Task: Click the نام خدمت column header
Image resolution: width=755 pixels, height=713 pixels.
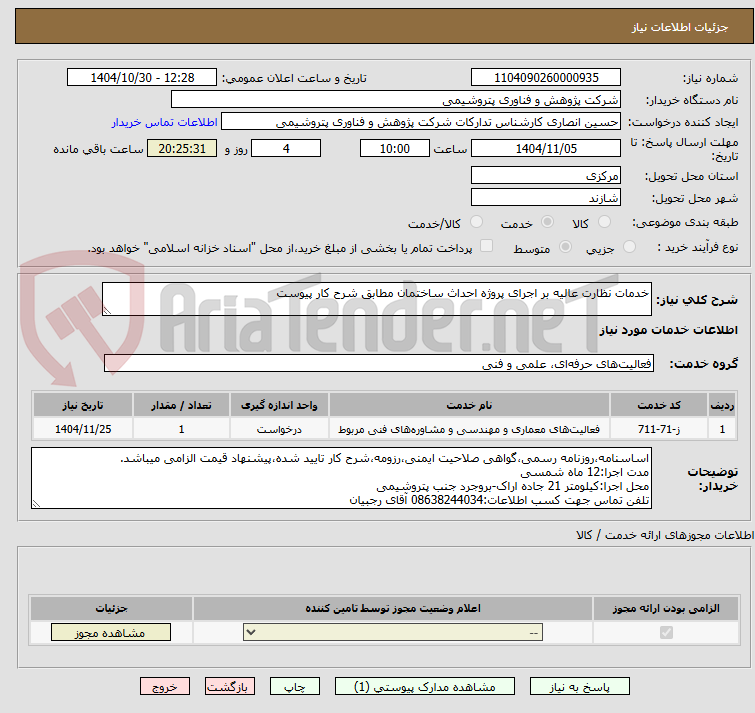Action: [469, 405]
